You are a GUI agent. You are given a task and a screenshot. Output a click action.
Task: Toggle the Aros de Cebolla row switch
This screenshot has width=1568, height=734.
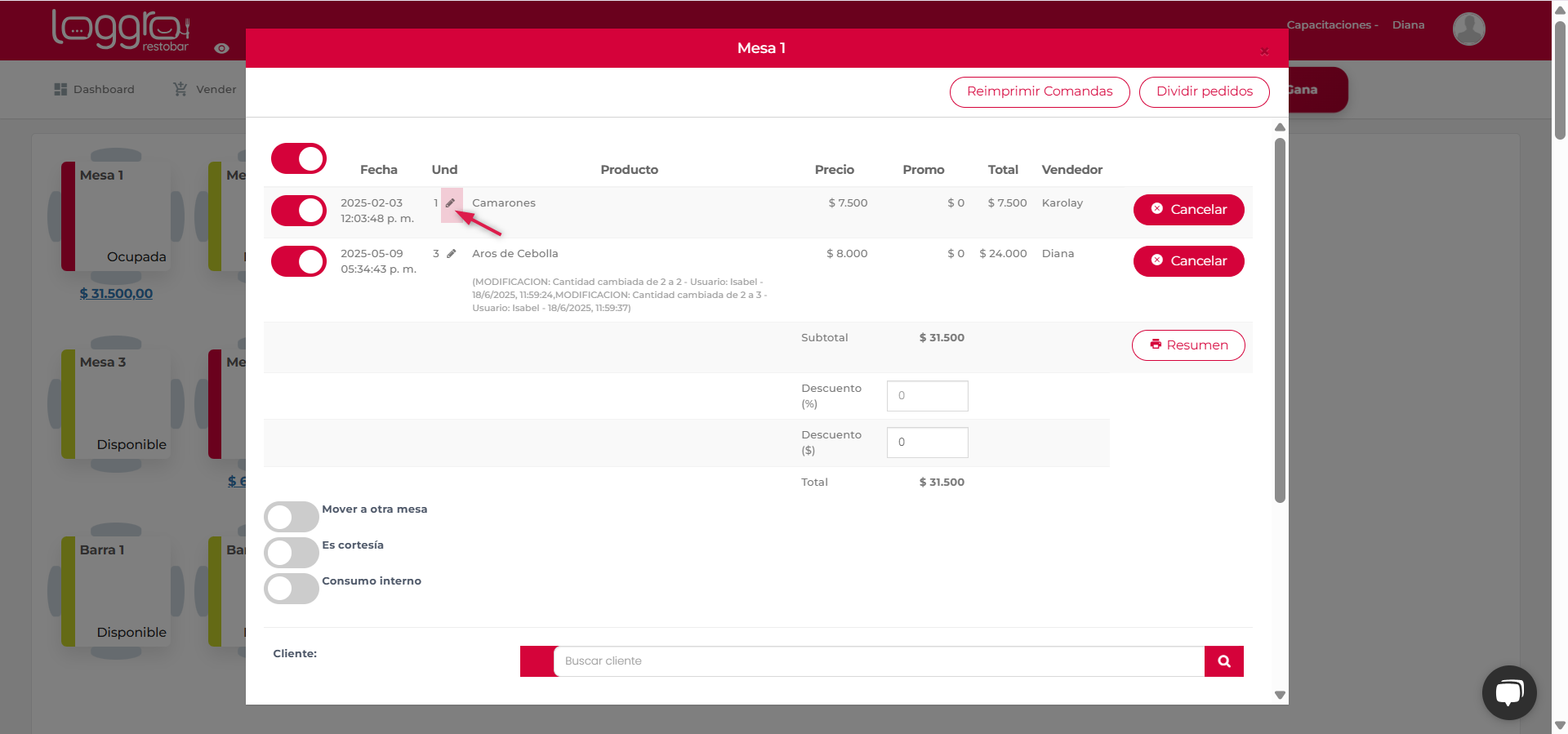point(299,261)
